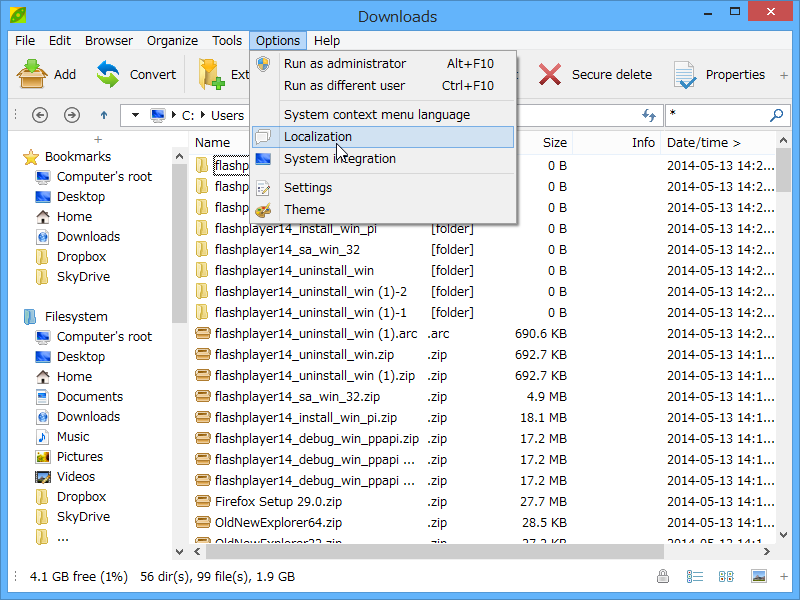
Task: Click the refresh arrows in address bar
Action: pyautogui.click(x=648, y=115)
